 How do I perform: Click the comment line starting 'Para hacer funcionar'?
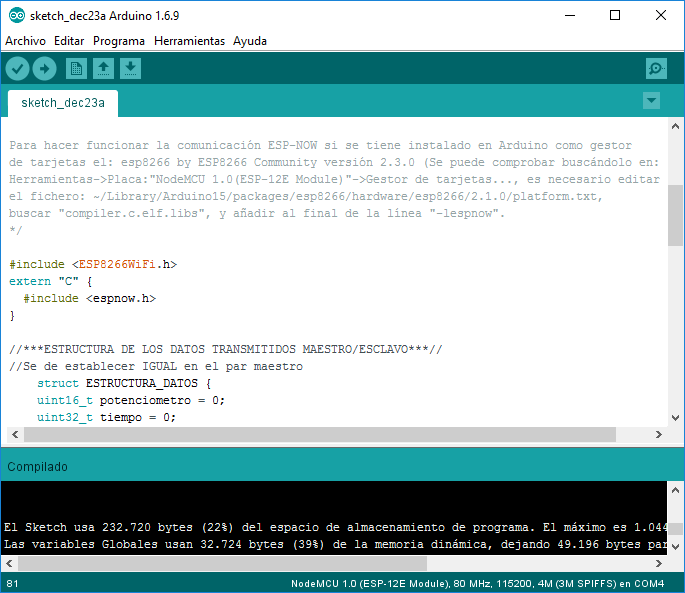tap(321, 145)
